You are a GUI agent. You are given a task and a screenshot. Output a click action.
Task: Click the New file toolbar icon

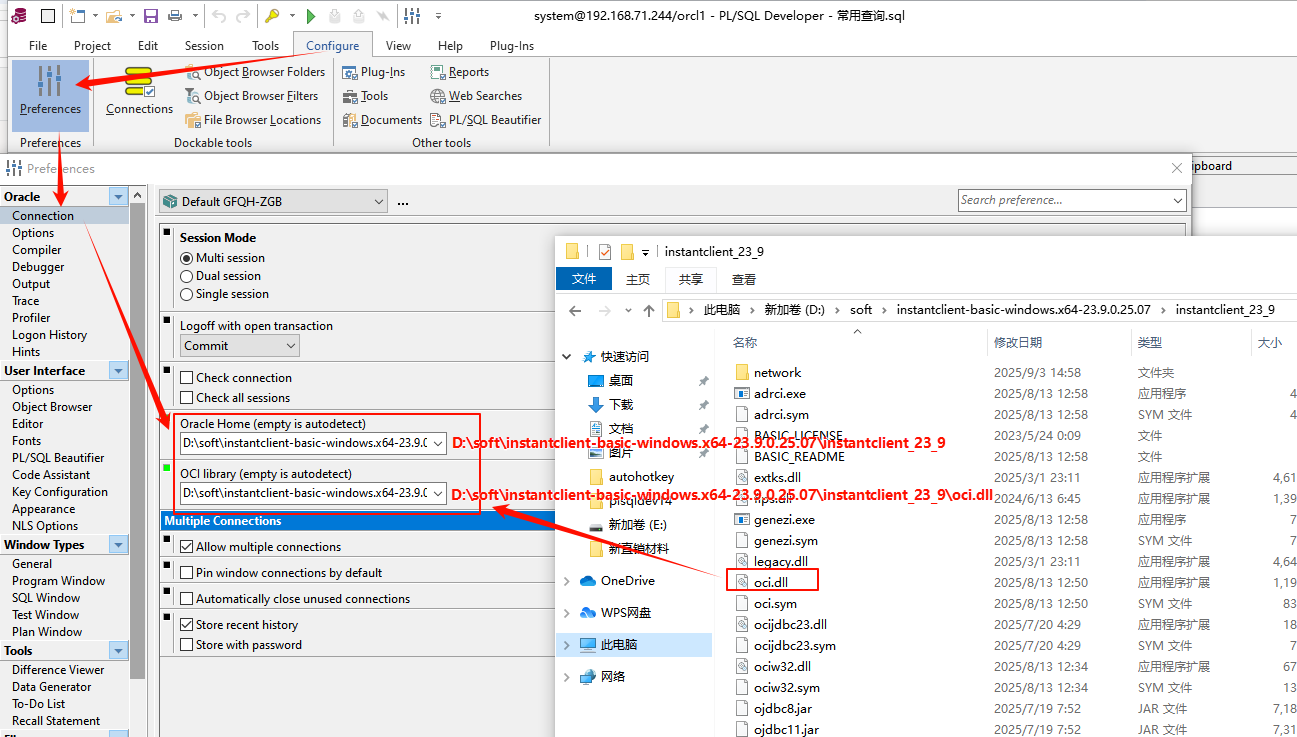click(x=77, y=16)
